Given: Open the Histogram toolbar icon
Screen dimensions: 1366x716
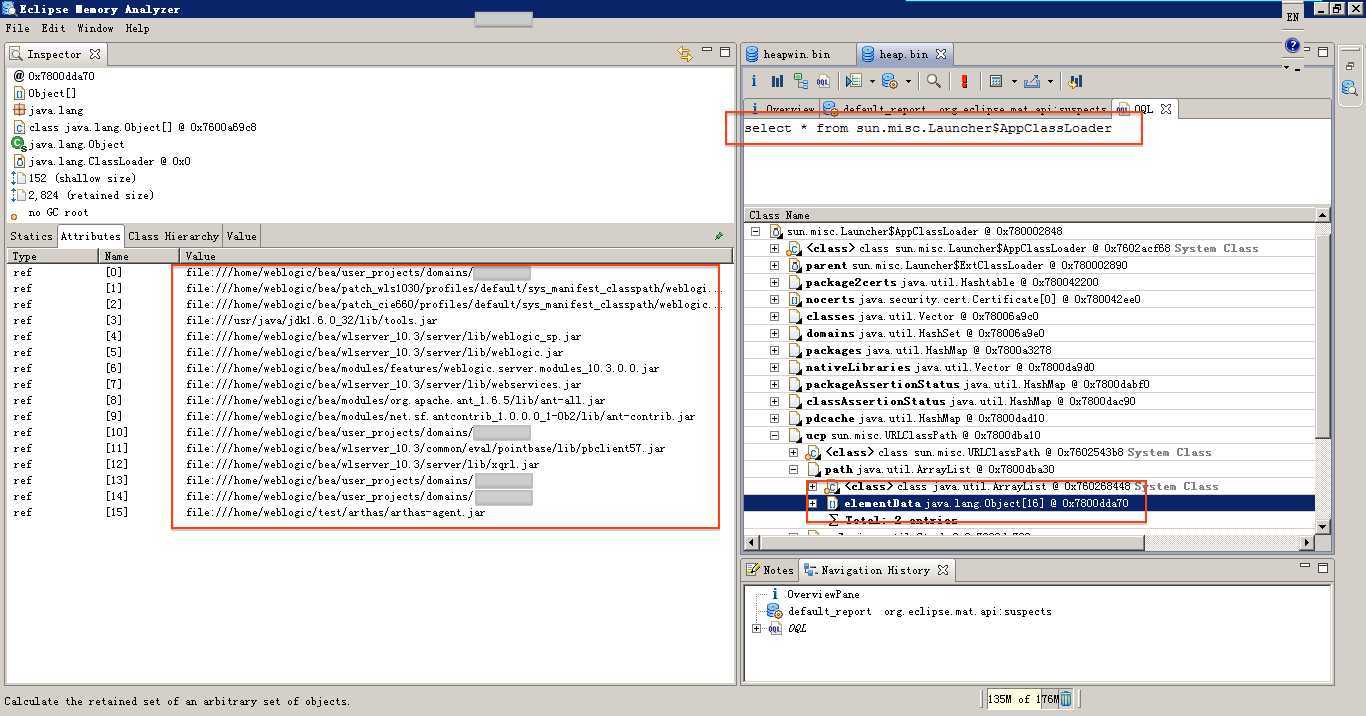Looking at the screenshot, I should (x=777, y=81).
